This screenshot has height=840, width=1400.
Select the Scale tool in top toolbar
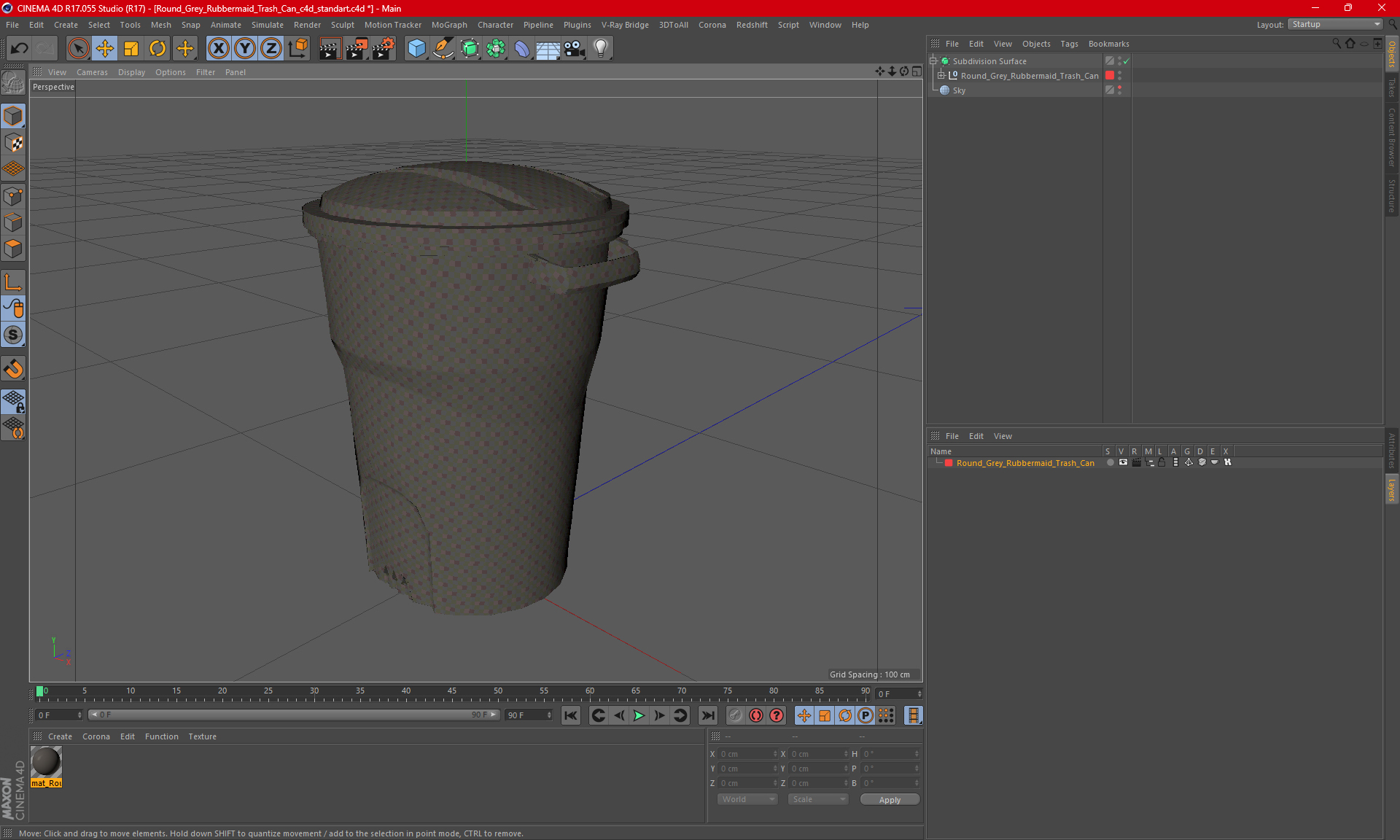[x=131, y=49]
